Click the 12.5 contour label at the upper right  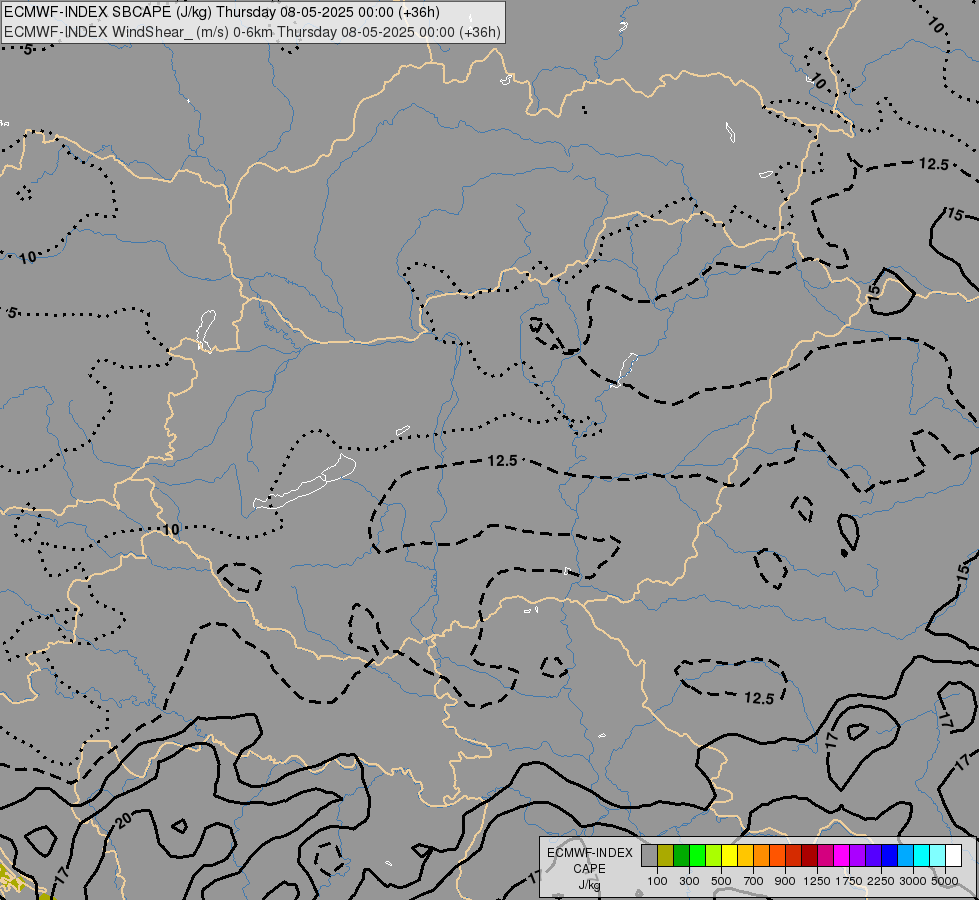click(933, 164)
